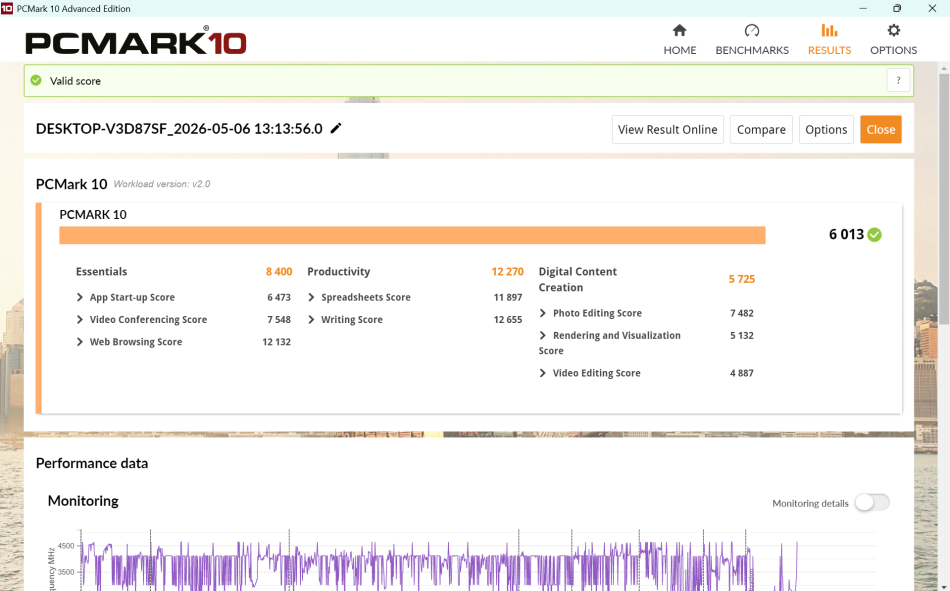Click View Result Online button
The width and height of the screenshot is (950, 591).
pyautogui.click(x=668, y=130)
